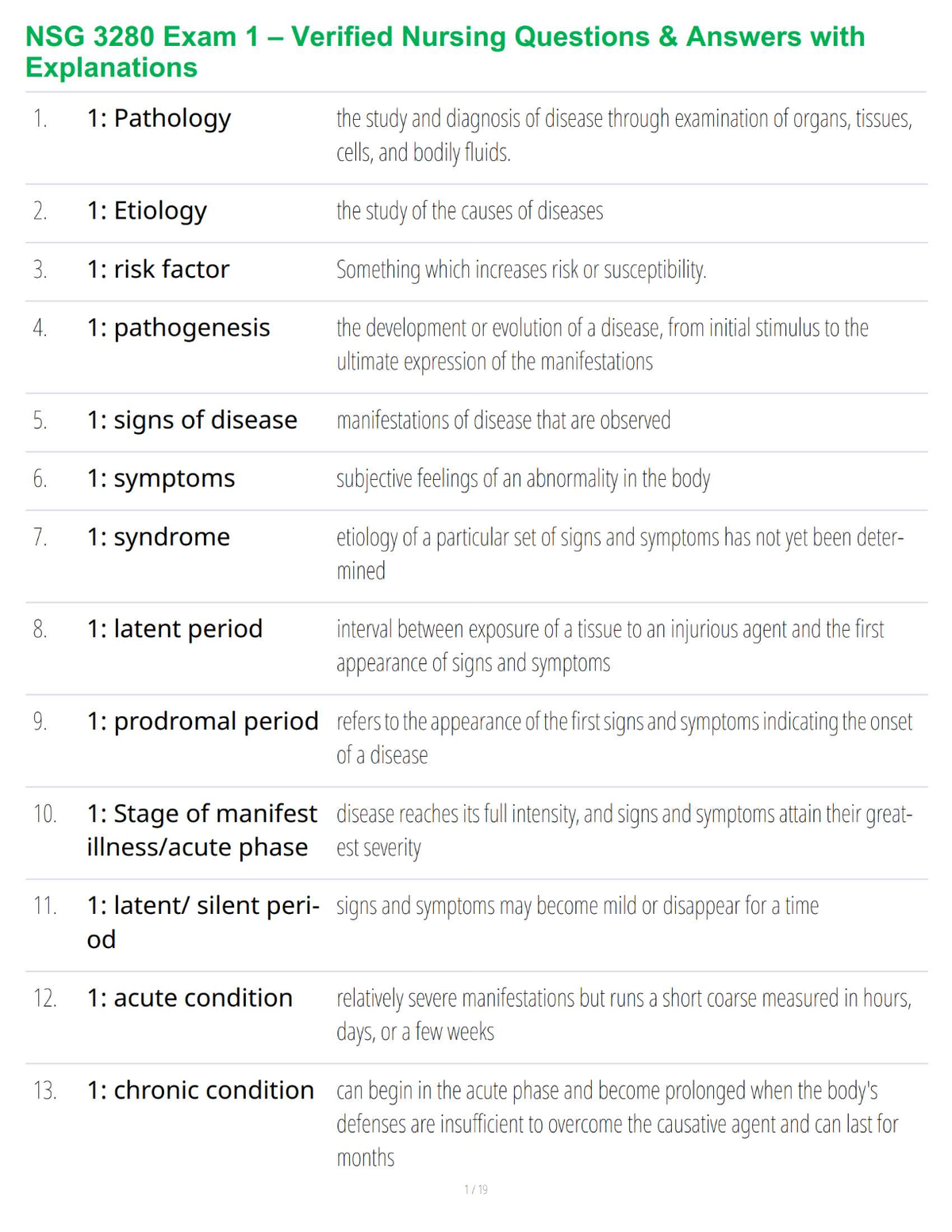
Task: Select the term '1: Pathology'
Action: point(159,118)
